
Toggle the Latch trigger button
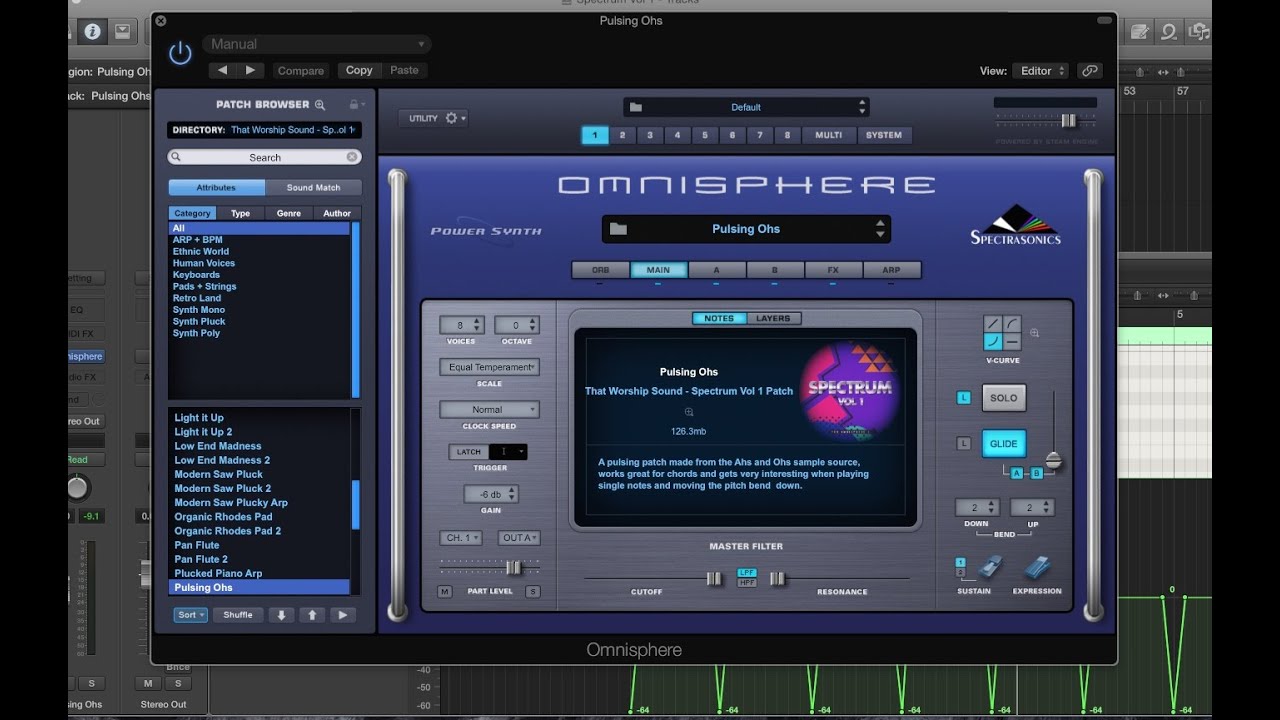[x=469, y=452]
